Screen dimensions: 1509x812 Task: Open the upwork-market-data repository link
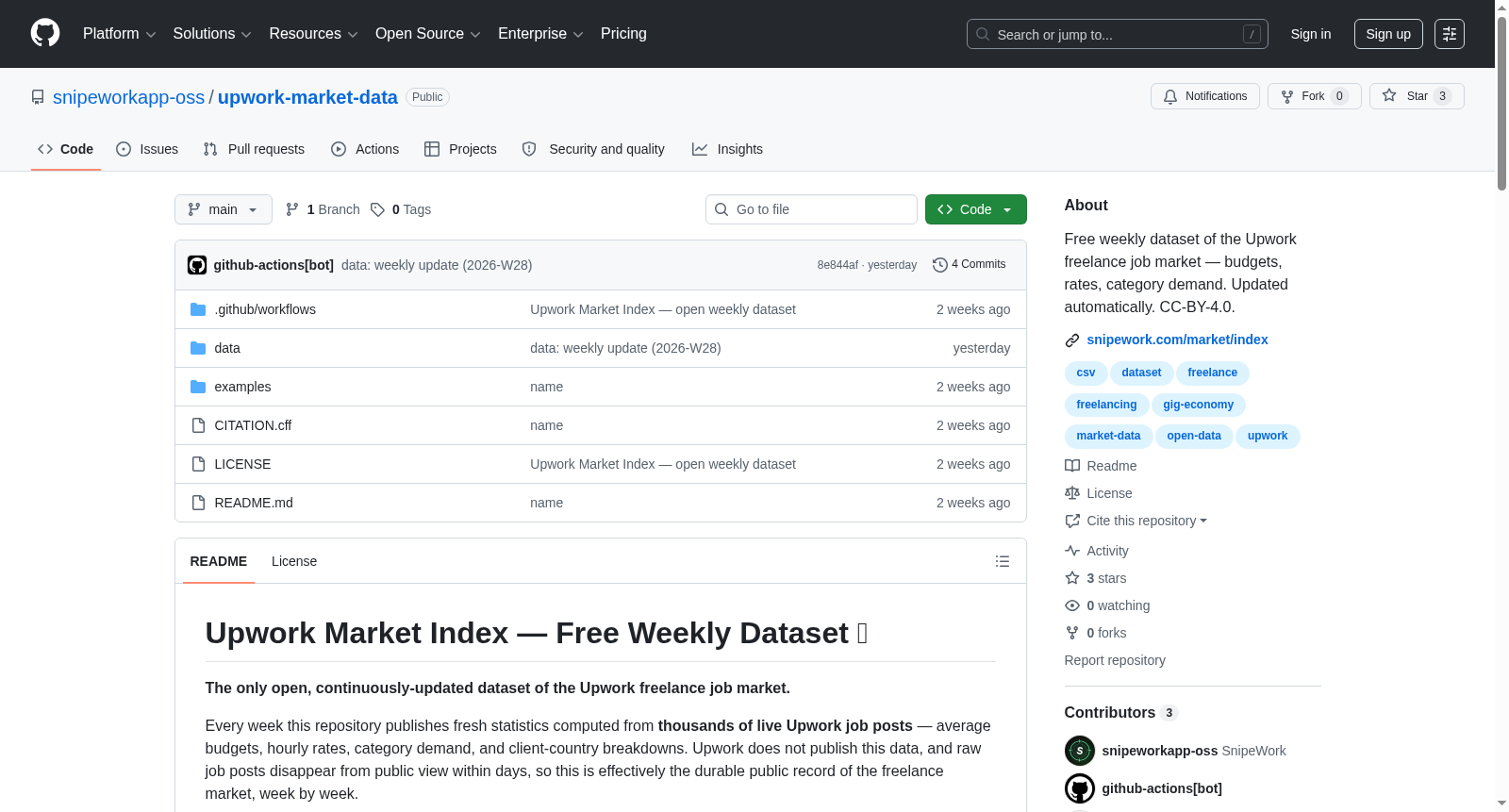tap(307, 97)
